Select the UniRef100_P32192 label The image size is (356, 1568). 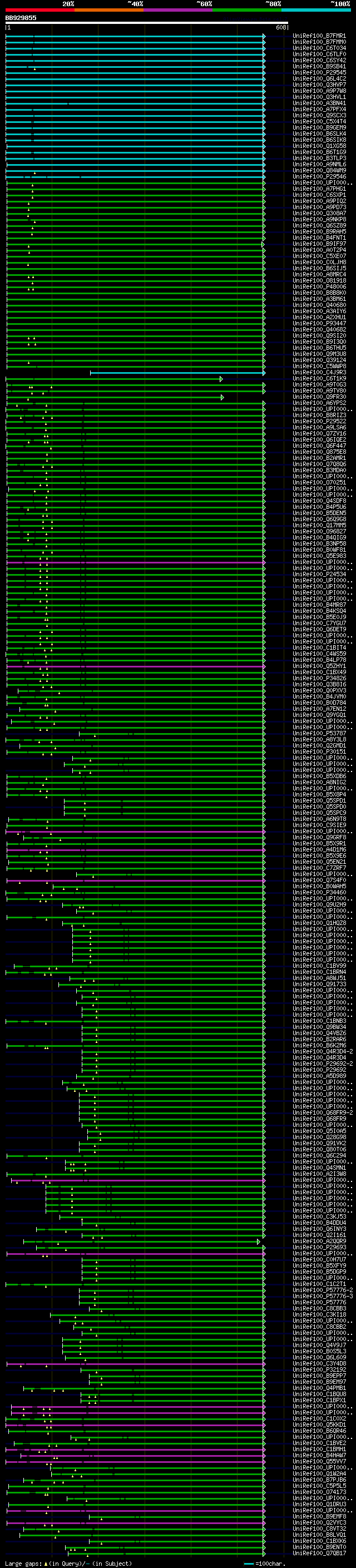[319, 1369]
